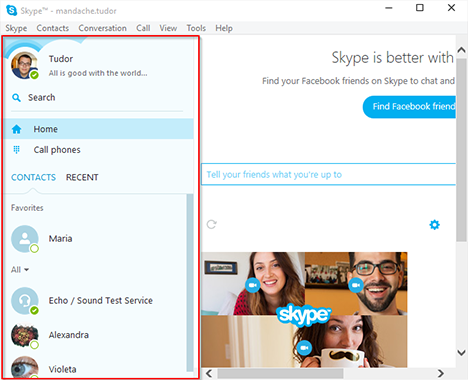Click the Home house icon
The width and height of the screenshot is (468, 380).
(x=16, y=129)
